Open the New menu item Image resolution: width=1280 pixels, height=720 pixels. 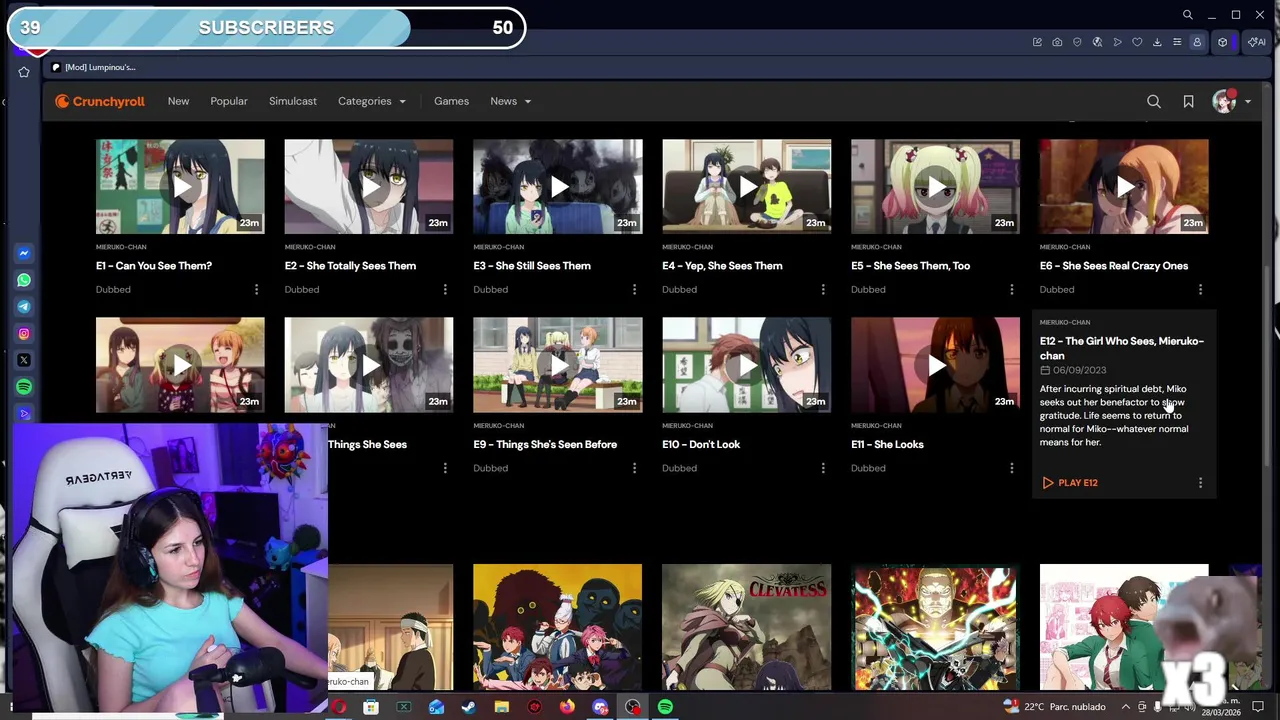pos(178,101)
